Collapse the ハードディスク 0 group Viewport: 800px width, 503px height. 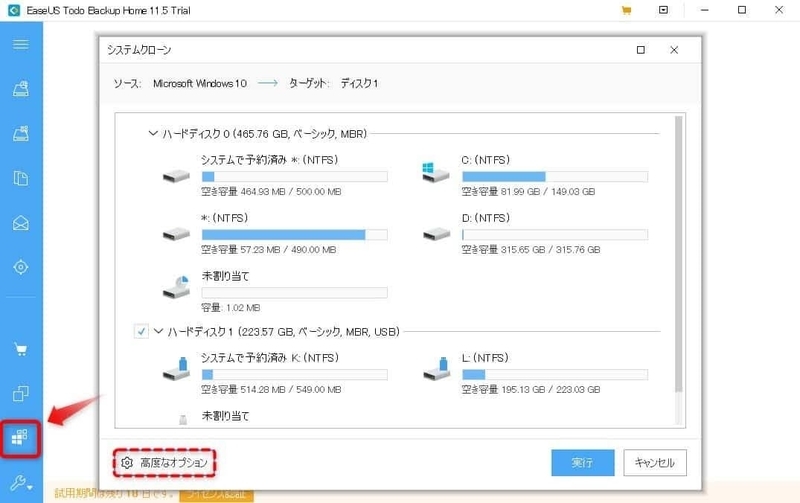(x=153, y=132)
